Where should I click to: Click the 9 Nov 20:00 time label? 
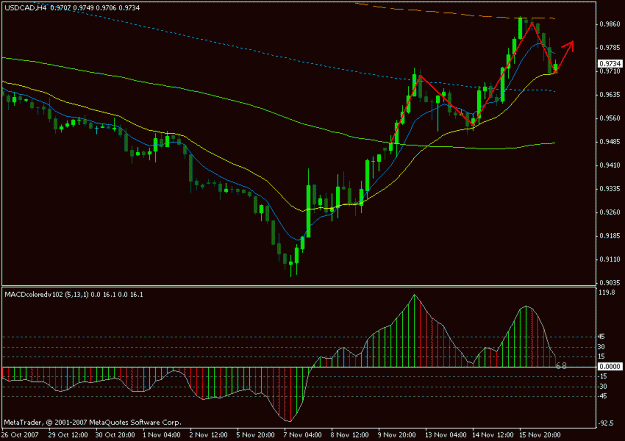click(397, 435)
